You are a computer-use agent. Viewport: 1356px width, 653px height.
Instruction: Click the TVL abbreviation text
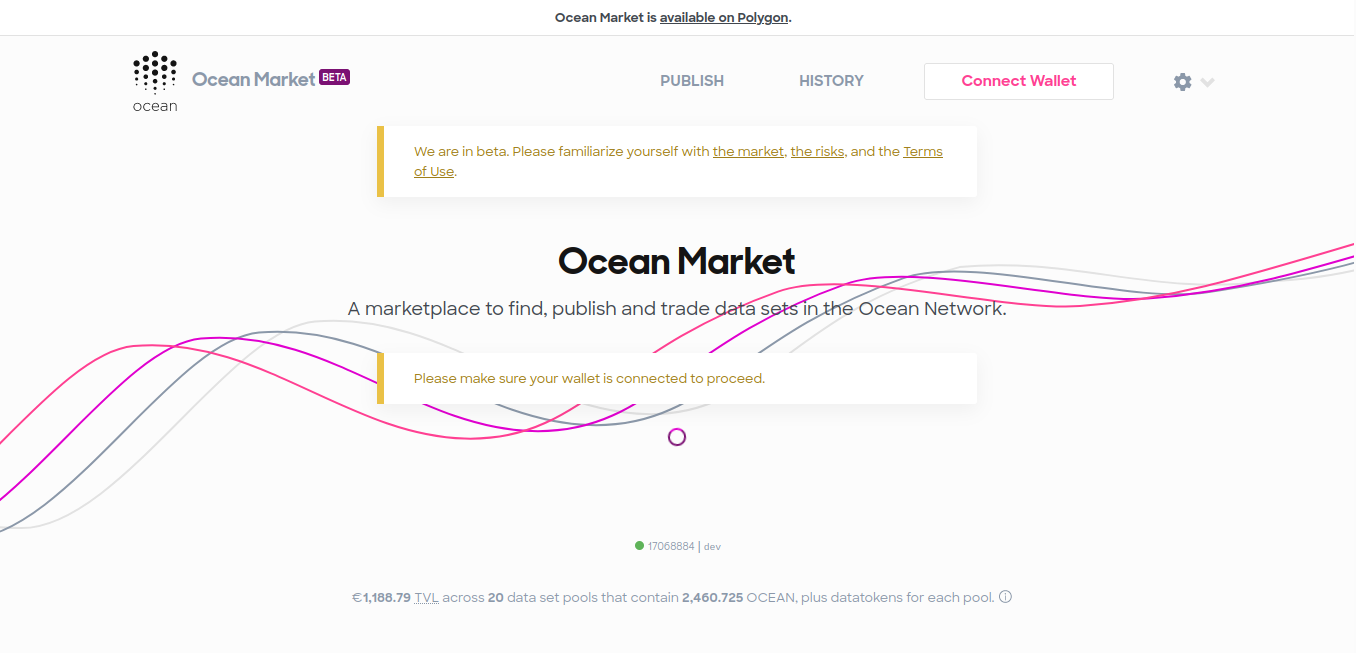coord(427,597)
